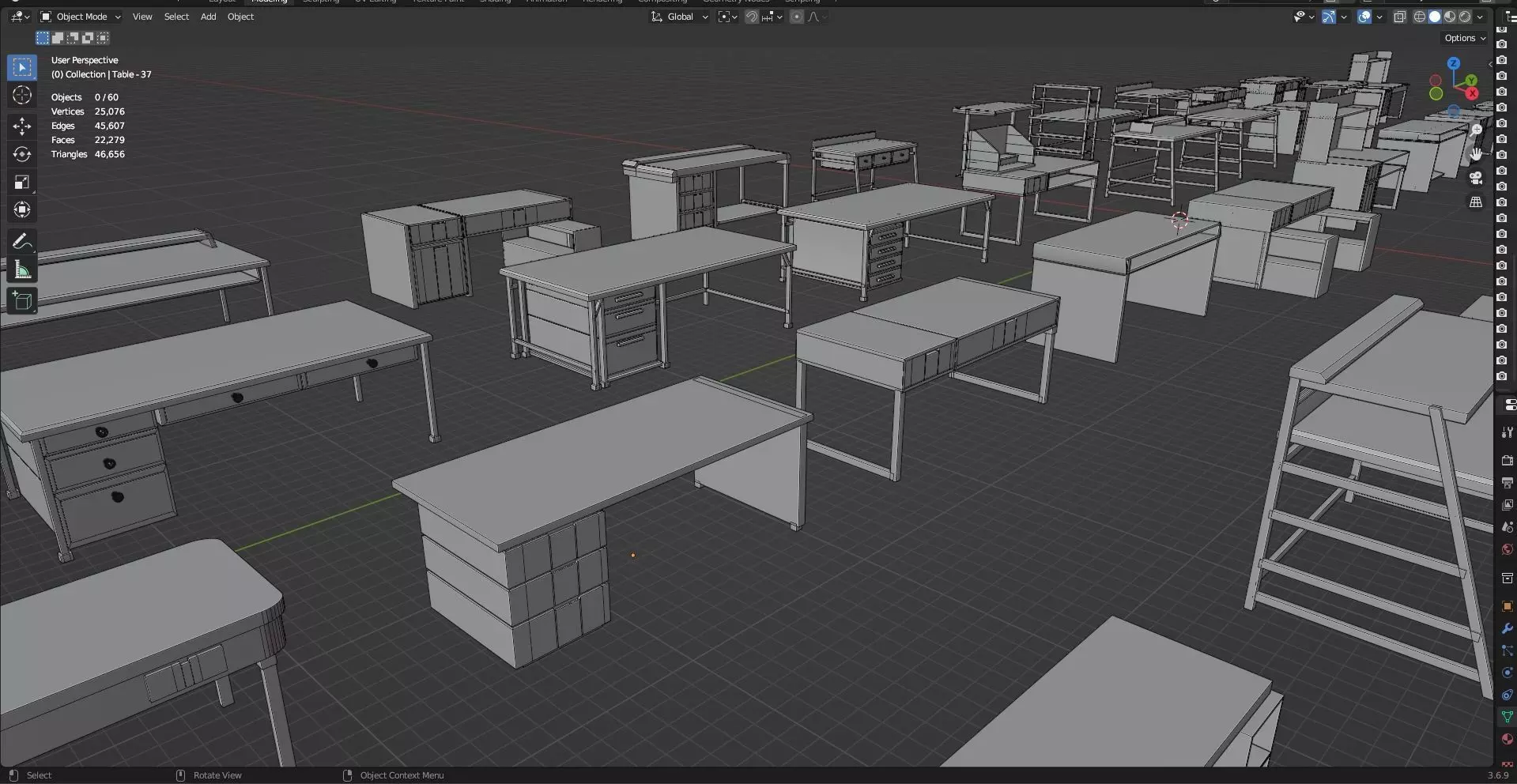Switch to Material Preview shading
Image resolution: width=1517 pixels, height=784 pixels.
pos(1450,17)
